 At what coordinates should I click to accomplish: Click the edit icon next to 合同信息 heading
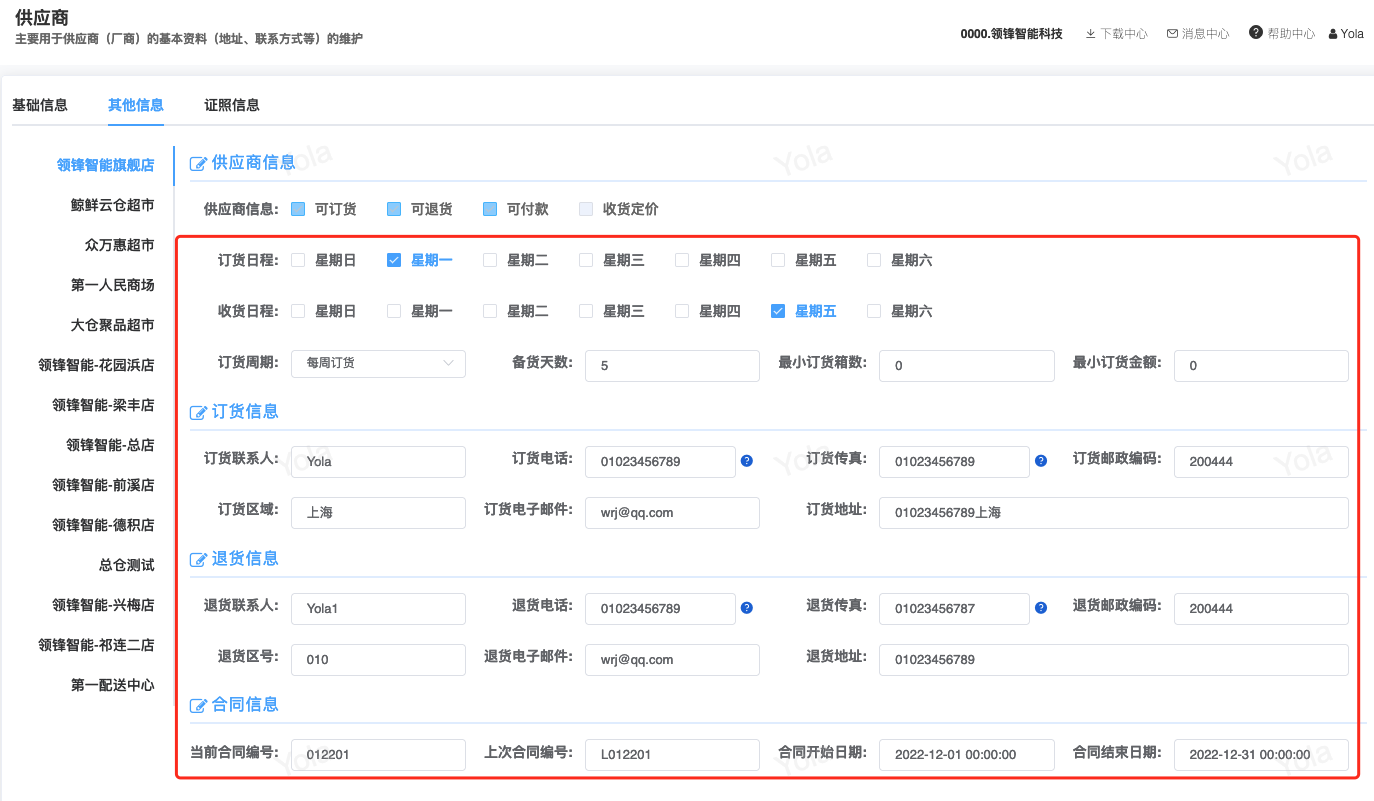[x=199, y=706]
